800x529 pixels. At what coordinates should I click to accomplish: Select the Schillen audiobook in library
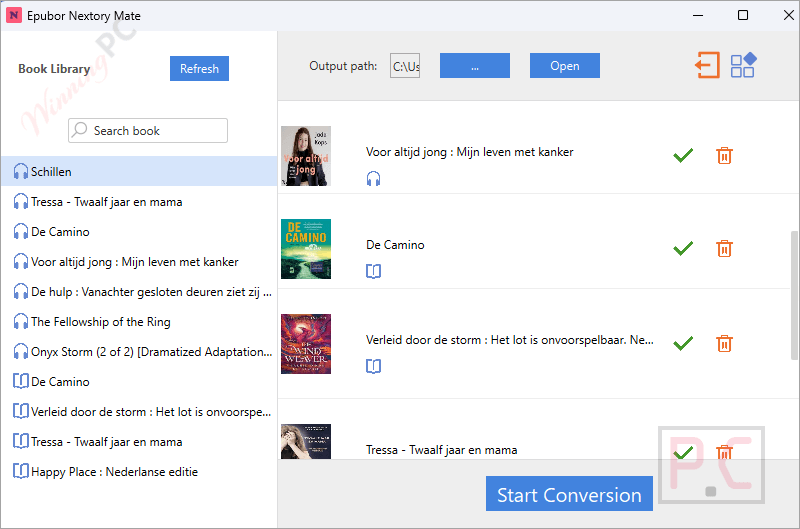point(139,171)
